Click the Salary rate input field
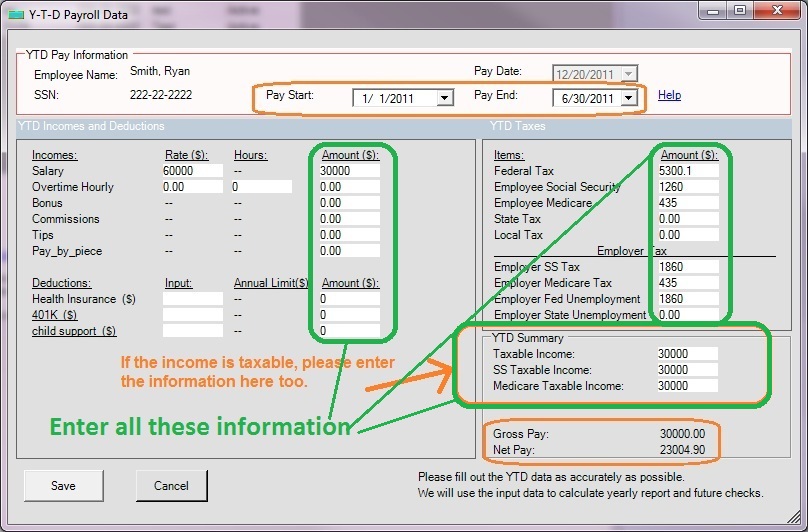Image resolution: width=808 pixels, height=532 pixels. (x=192, y=171)
